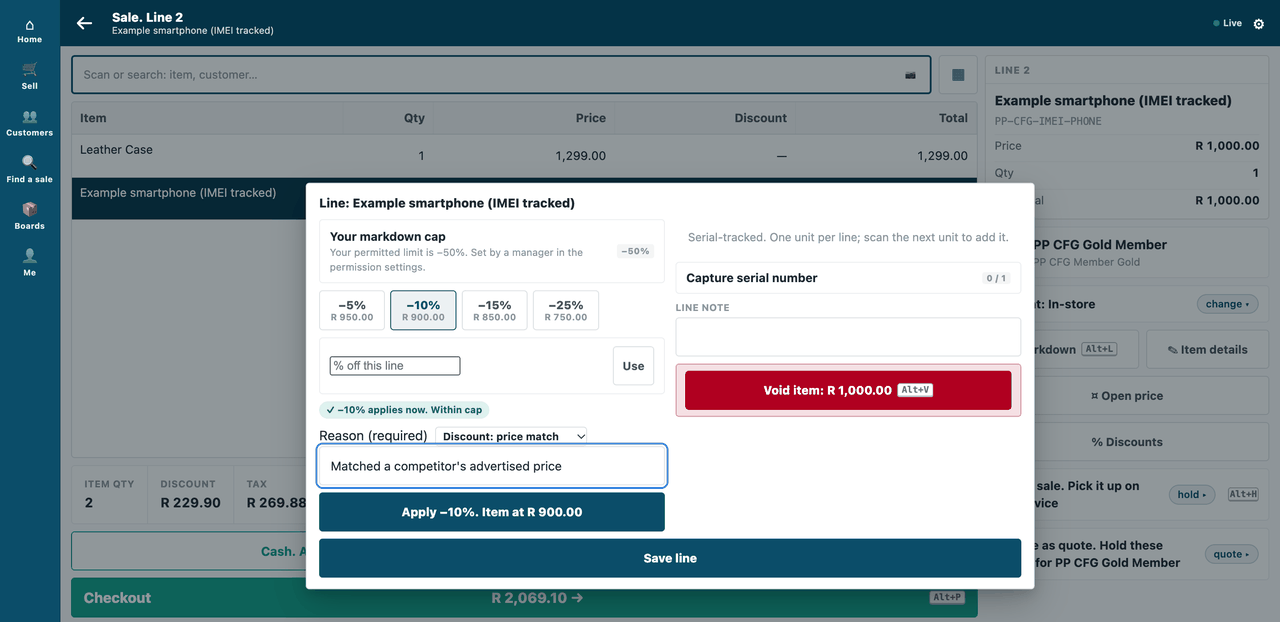Focus the scan or search field

tap(501, 75)
